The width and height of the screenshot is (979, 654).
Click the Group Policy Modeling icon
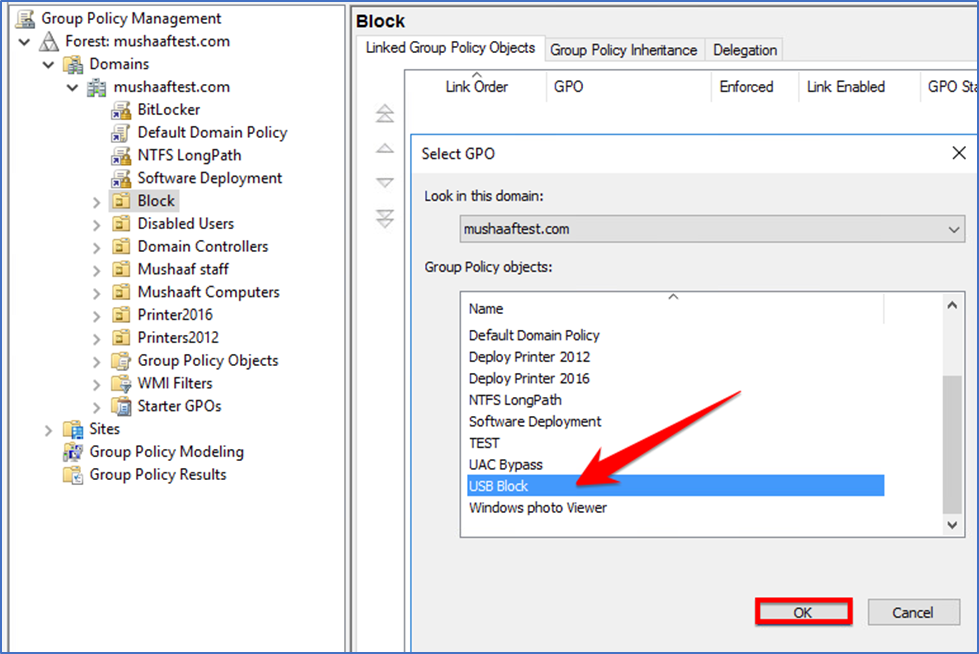click(73, 452)
